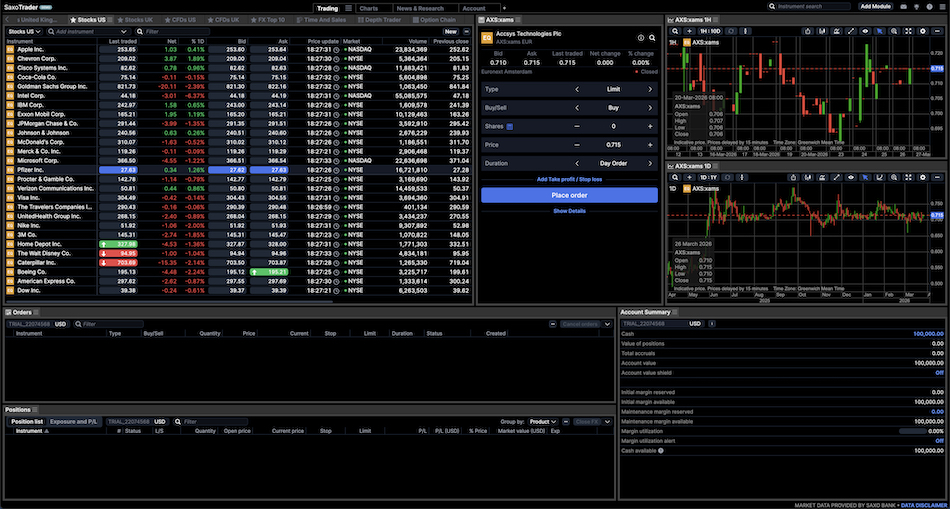Toggle Margin utilization alert Off setting
This screenshot has width=950, height=509.
click(x=939, y=441)
